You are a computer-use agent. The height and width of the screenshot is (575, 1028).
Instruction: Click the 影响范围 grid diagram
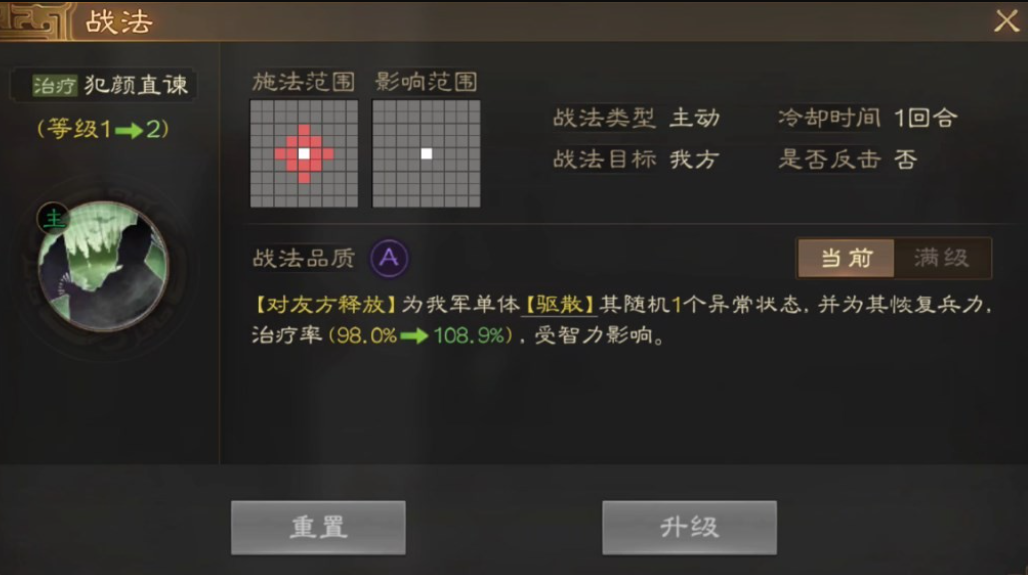[x=426, y=154]
